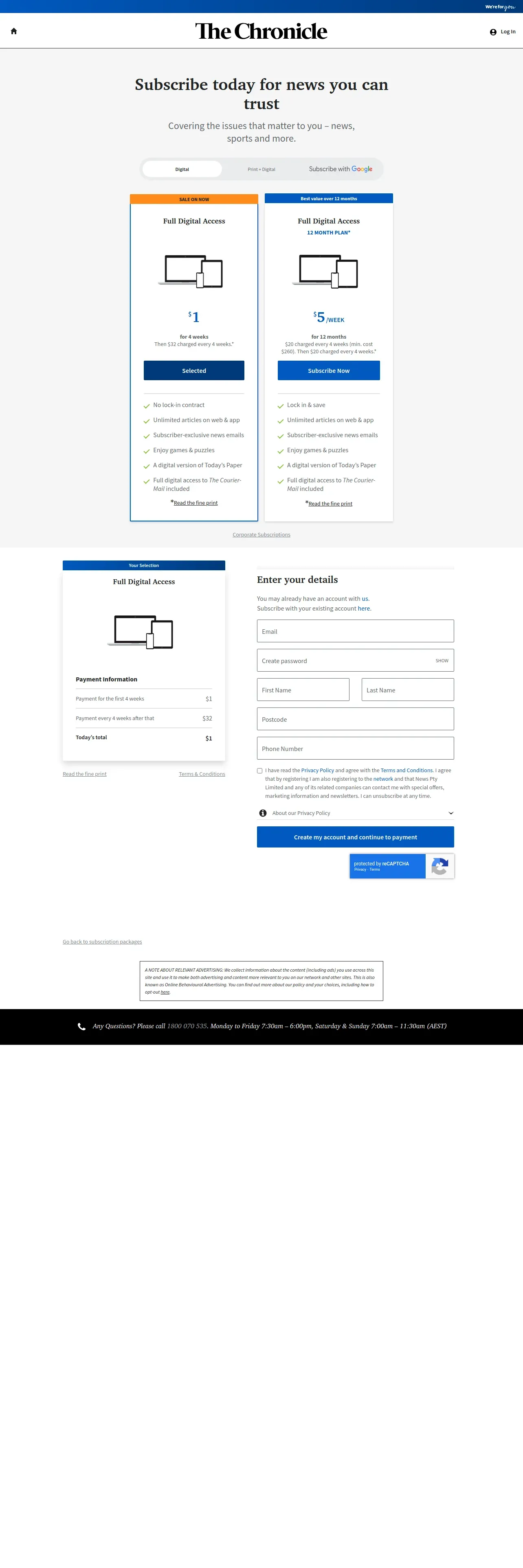
Task: Open Read the fine print under the 12 month plan
Action: (330, 504)
